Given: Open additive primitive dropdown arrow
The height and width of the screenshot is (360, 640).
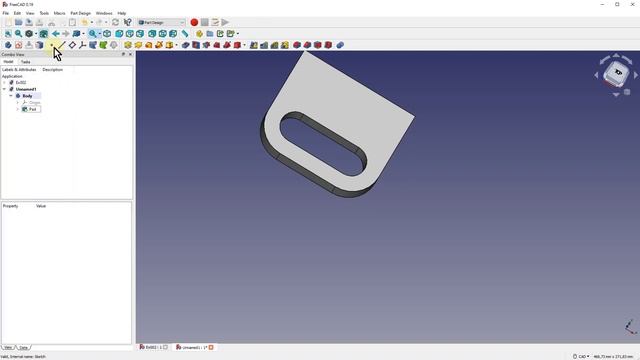Looking at the screenshot, I should (x=176, y=45).
